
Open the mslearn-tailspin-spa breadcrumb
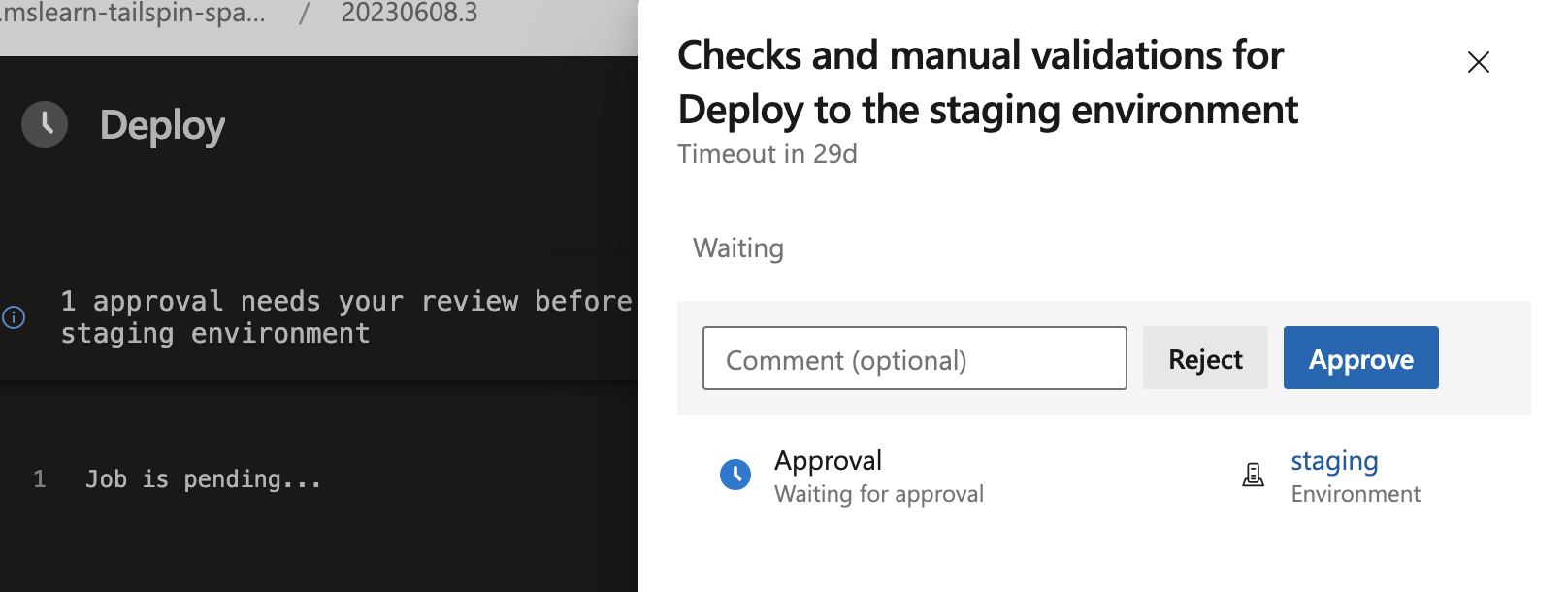136,14
